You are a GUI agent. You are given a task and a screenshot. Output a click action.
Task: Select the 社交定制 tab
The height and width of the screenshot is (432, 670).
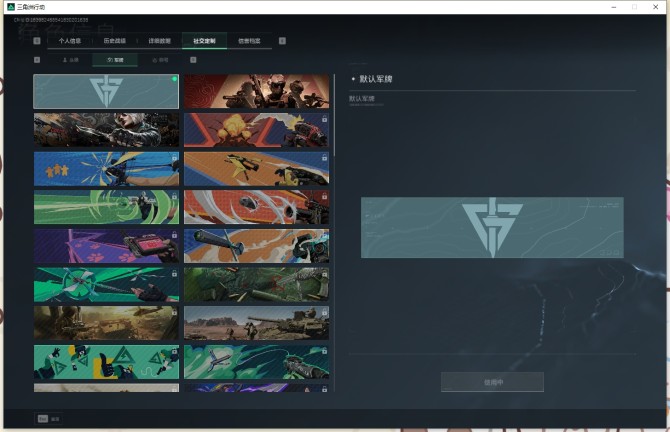click(x=204, y=41)
